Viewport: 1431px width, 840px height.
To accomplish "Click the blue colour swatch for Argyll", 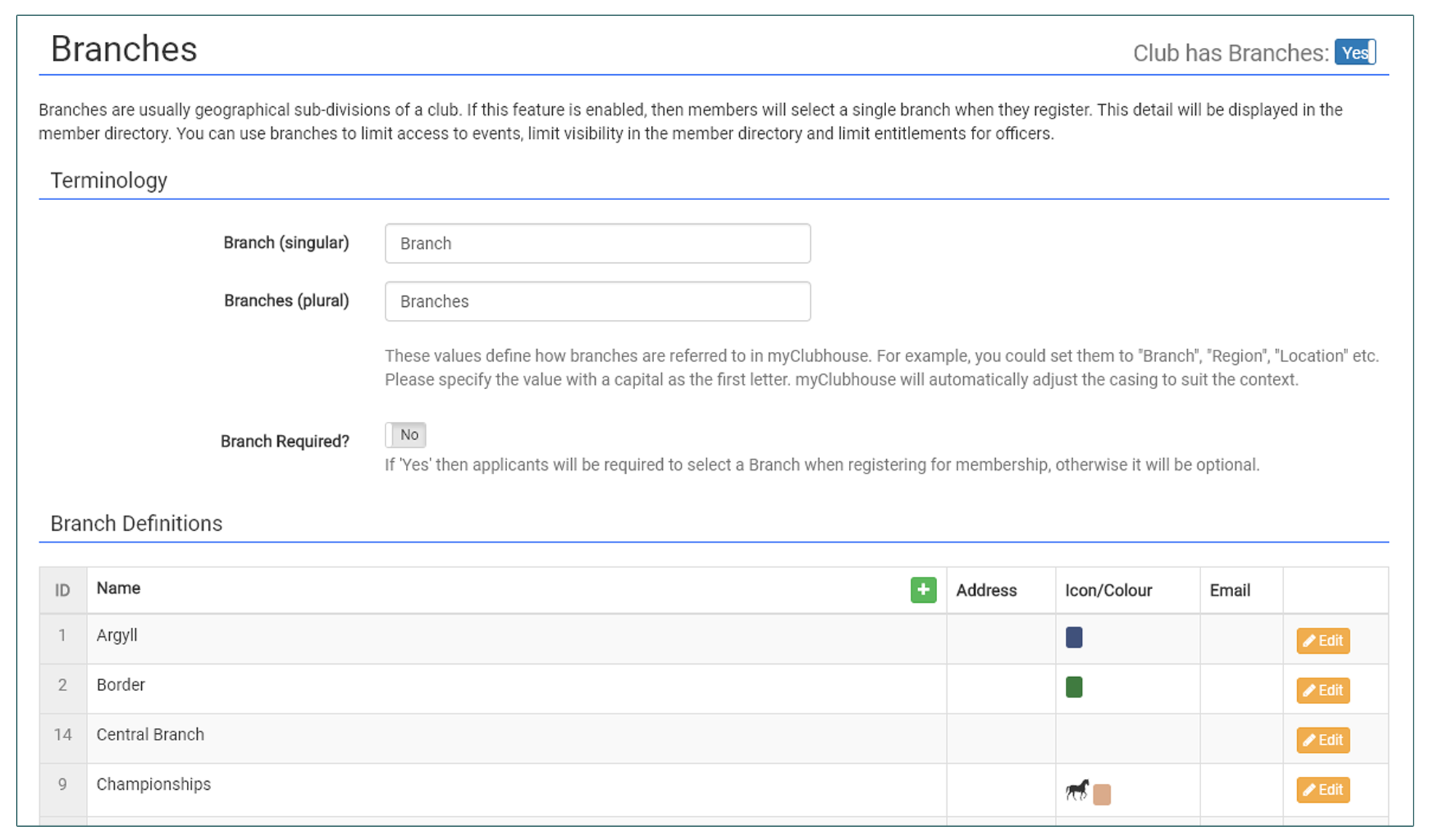I will (1074, 637).
